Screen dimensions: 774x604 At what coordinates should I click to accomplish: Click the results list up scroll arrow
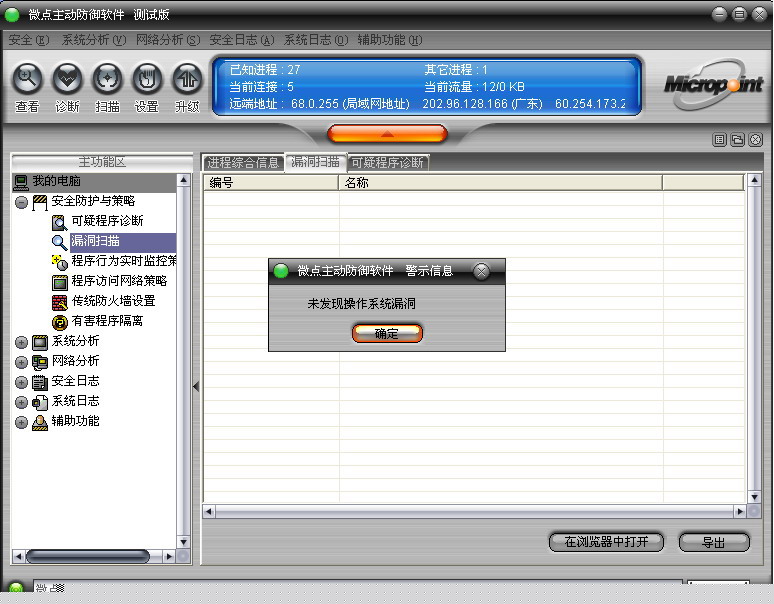pos(754,180)
